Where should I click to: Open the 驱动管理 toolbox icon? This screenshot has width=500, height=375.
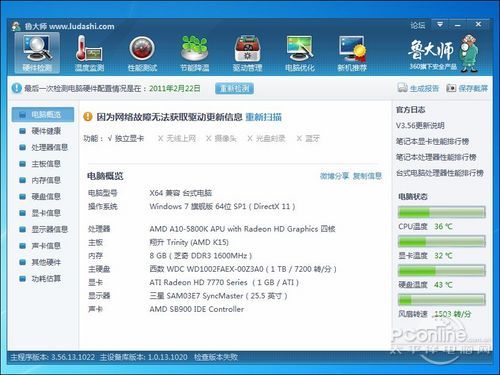click(x=247, y=49)
